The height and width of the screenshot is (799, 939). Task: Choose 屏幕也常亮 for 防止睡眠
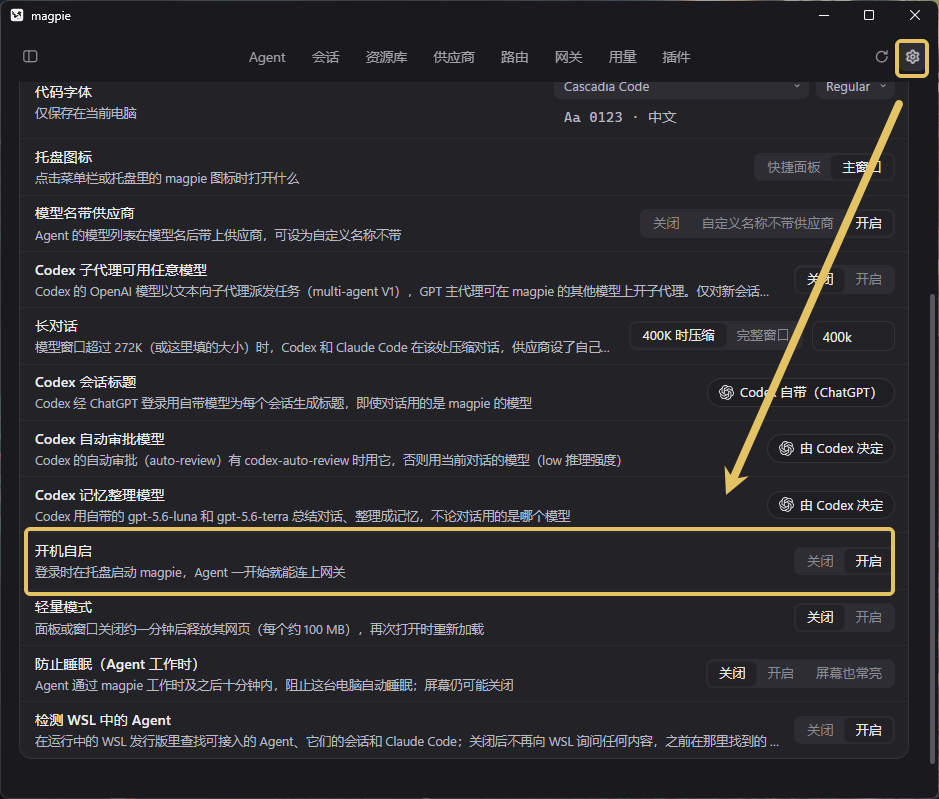[849, 674]
